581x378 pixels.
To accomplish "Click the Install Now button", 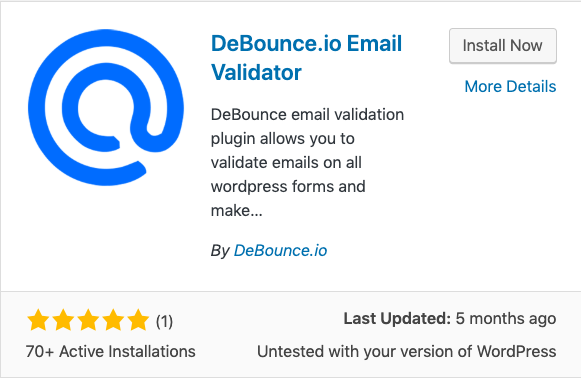I will [x=503, y=46].
